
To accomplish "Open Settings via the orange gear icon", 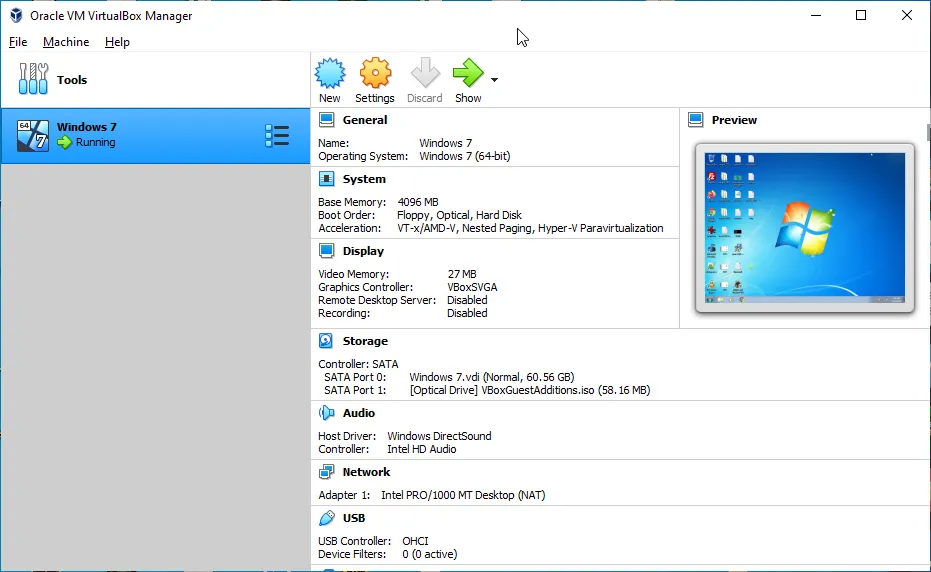I will coord(375,73).
